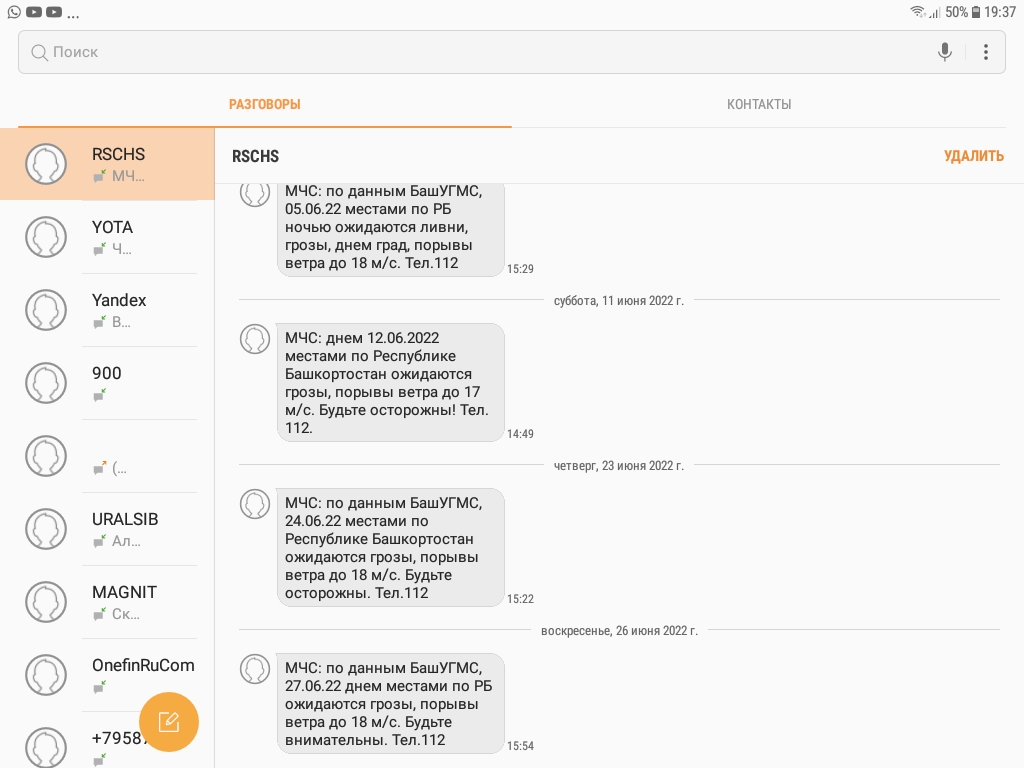Tap the compose new message button
Viewport: 1024px width, 768px height.
(x=169, y=721)
